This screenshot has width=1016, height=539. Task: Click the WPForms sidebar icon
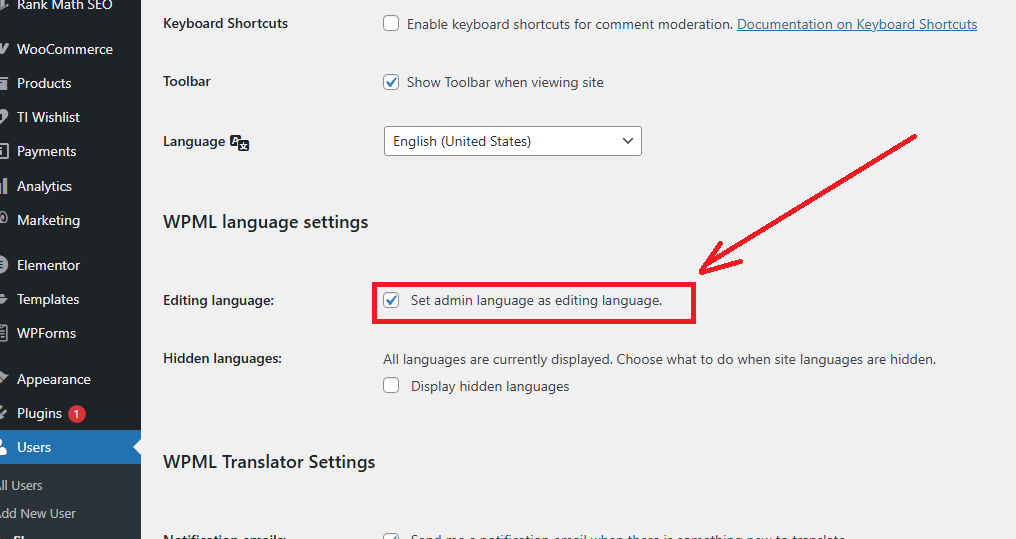point(3,333)
